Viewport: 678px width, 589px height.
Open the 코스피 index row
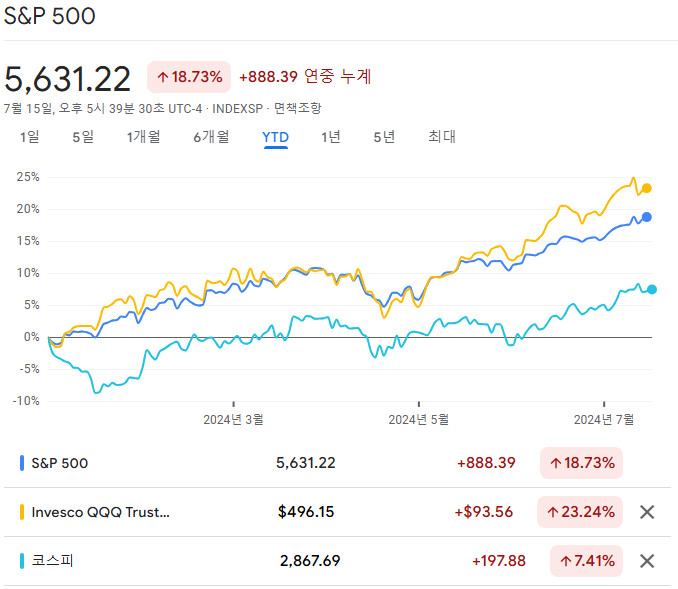[x=53, y=561]
